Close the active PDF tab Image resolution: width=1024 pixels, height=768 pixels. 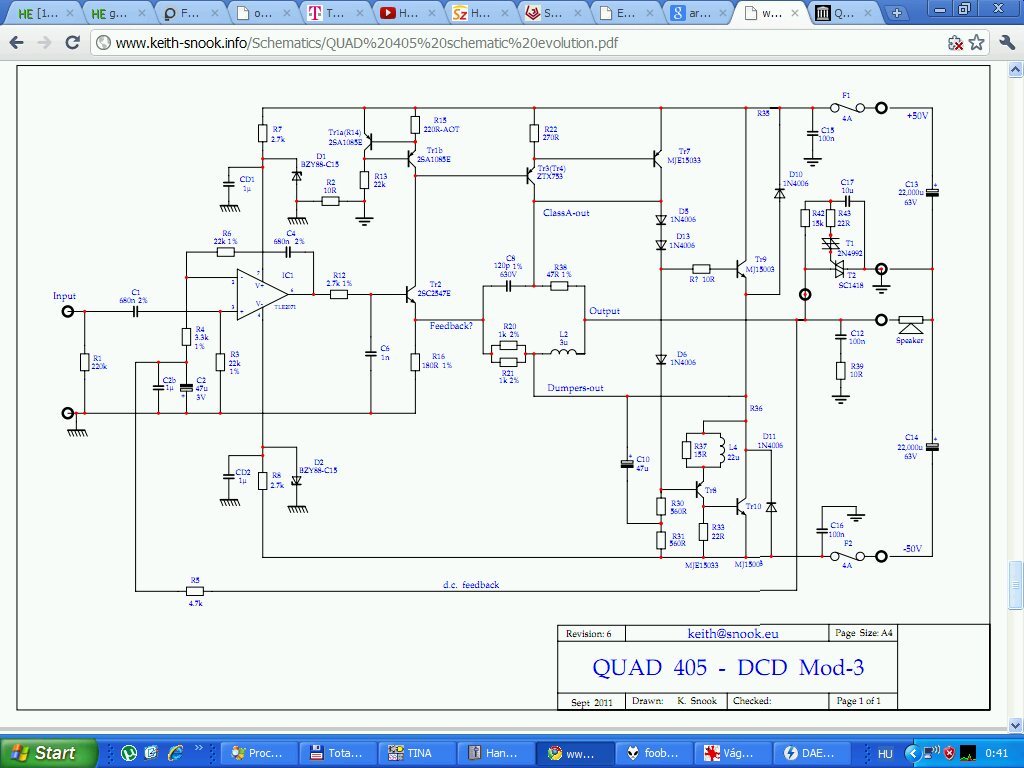pos(795,13)
